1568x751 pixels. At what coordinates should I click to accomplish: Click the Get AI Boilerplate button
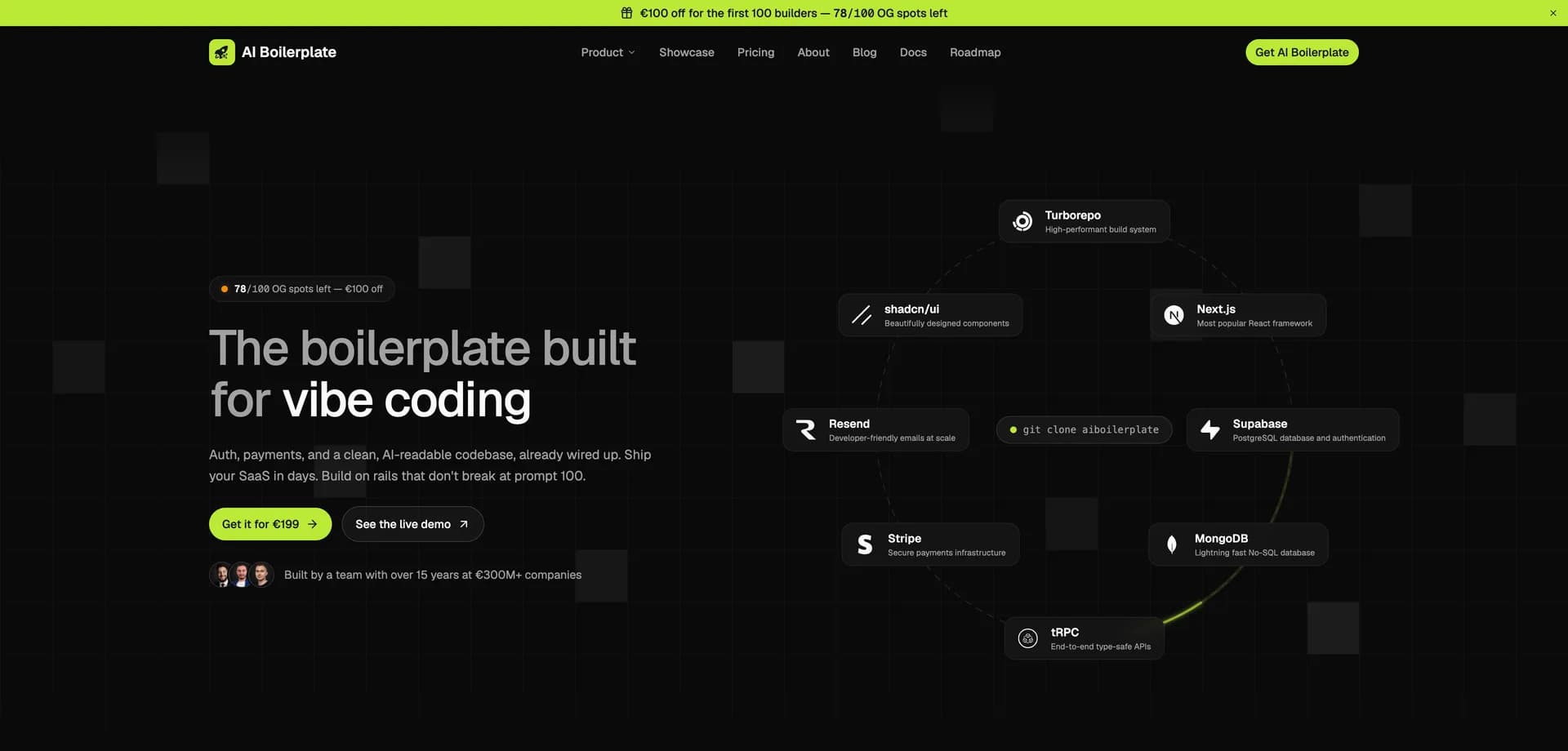point(1302,52)
